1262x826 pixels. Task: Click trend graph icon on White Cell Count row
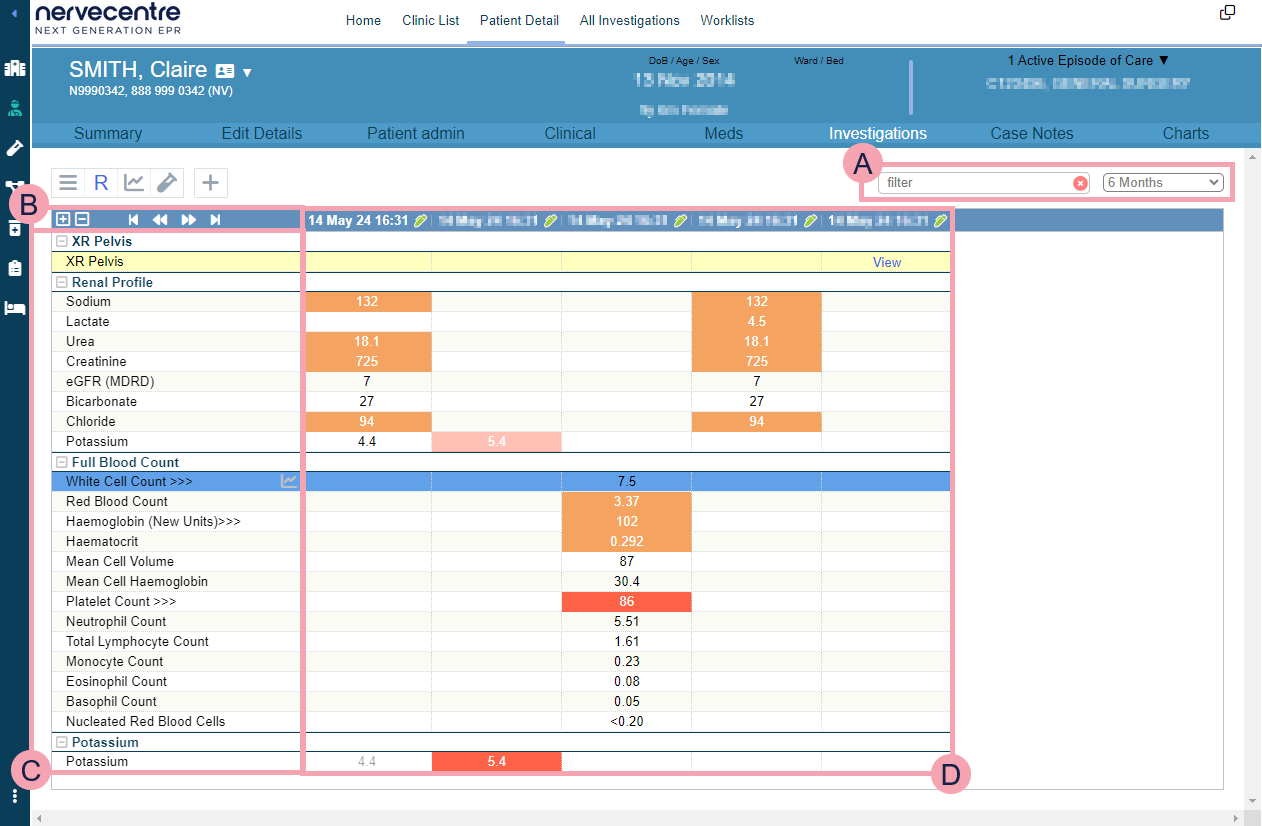pyautogui.click(x=289, y=481)
